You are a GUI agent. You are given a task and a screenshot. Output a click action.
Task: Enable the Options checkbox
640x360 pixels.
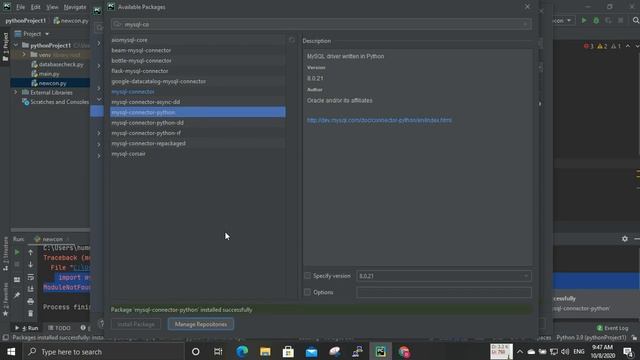point(307,292)
